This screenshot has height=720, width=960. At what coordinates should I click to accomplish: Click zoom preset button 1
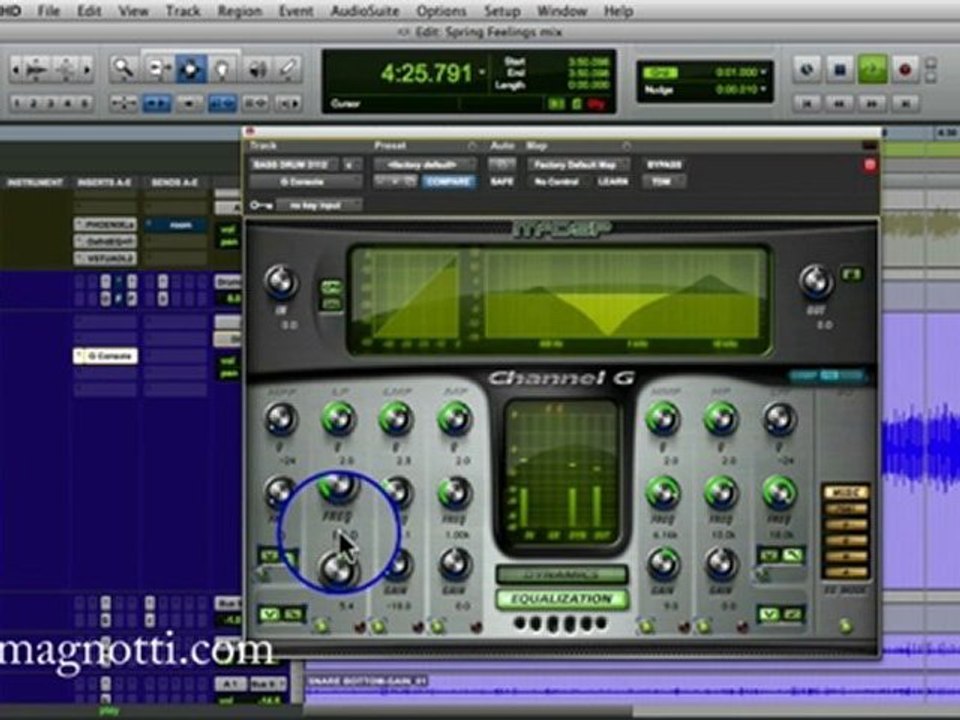coord(17,103)
